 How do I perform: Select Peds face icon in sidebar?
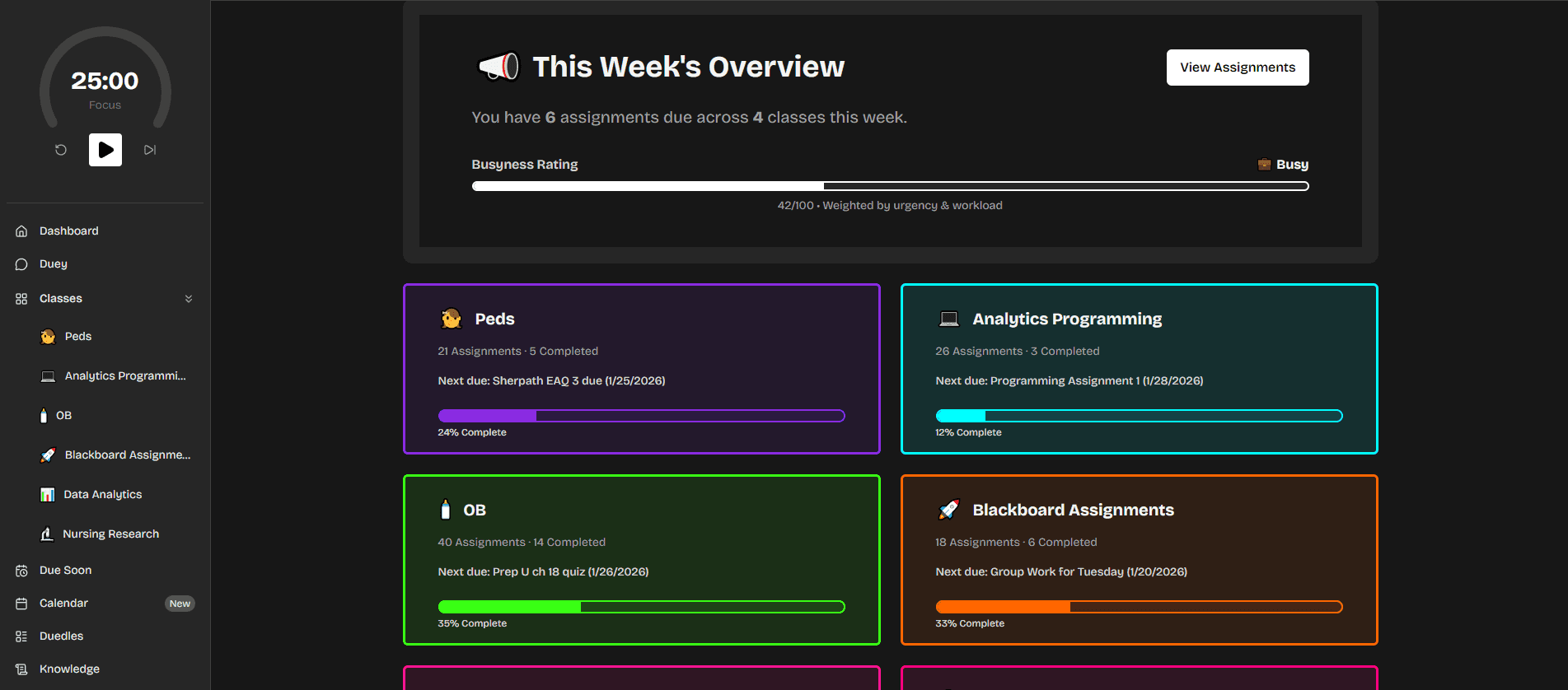coord(48,337)
